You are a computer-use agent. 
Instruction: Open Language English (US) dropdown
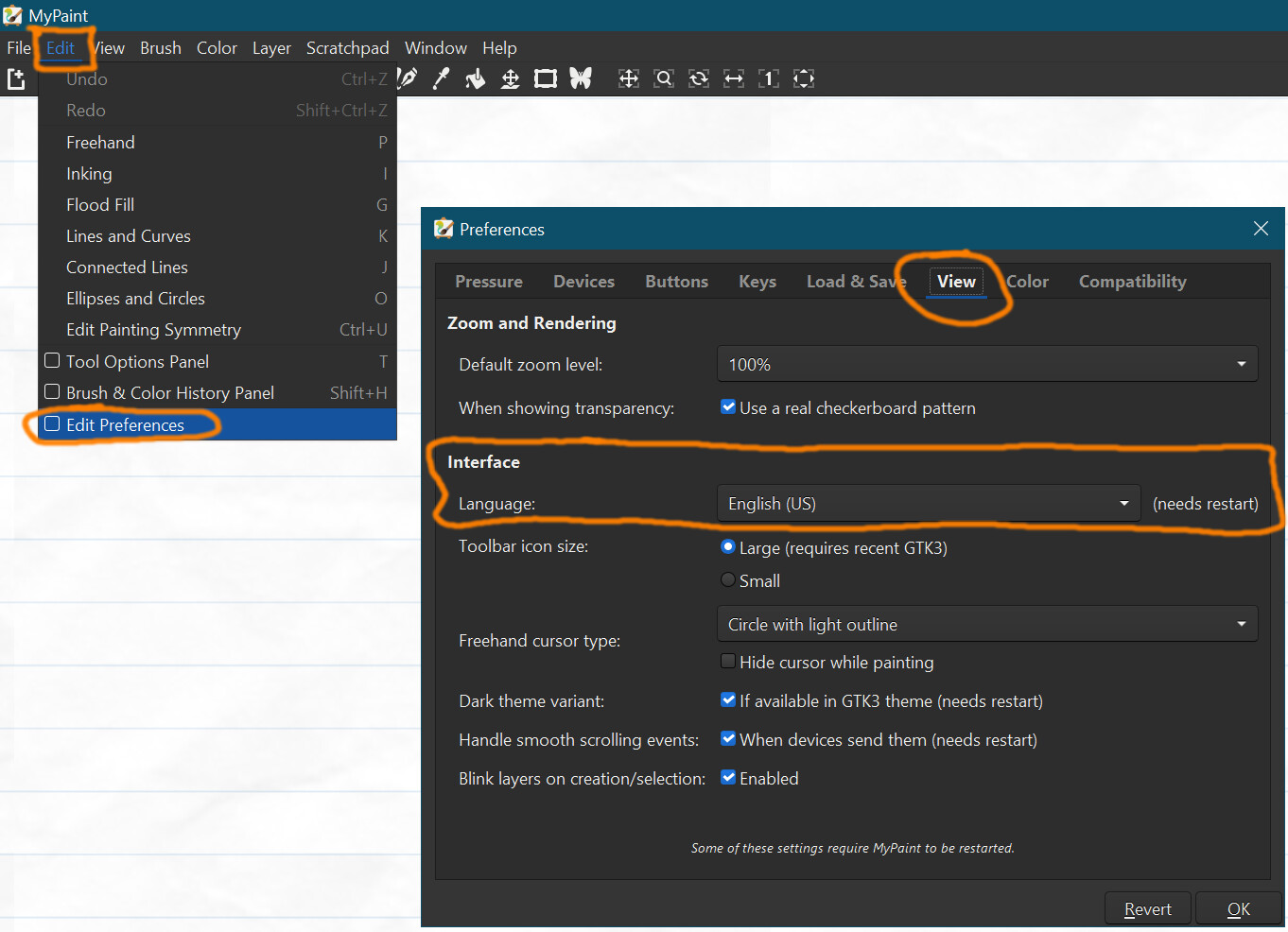point(929,504)
